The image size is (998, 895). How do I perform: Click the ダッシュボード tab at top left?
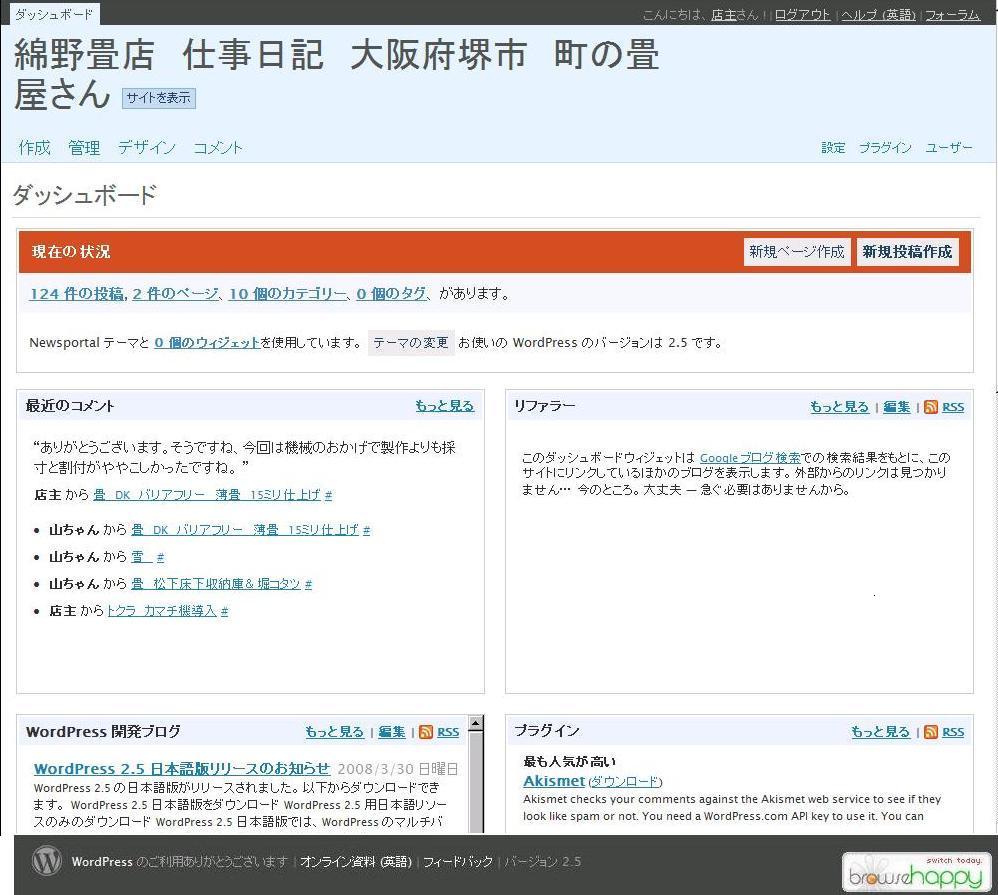pyautogui.click(x=54, y=14)
